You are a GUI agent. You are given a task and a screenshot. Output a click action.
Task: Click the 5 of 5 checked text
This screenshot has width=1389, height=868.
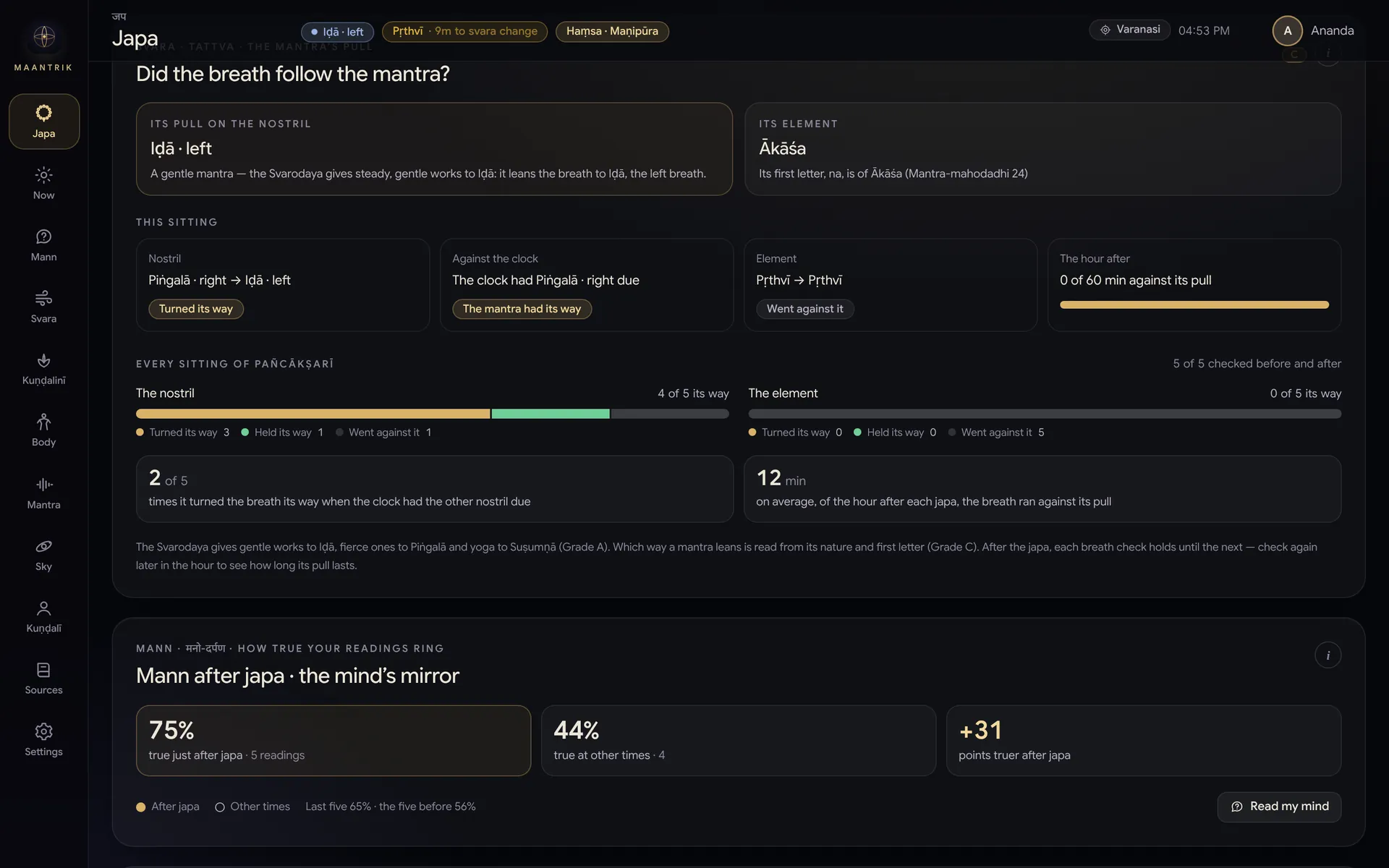[1257, 364]
